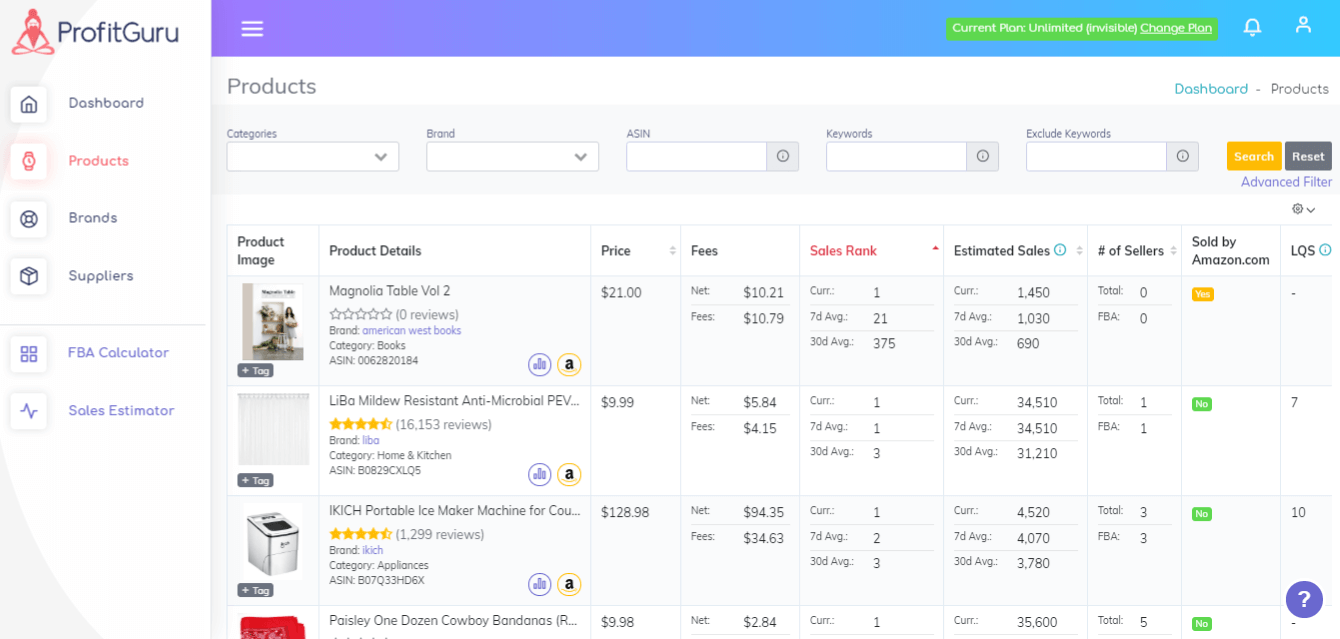Open Amazon icon for Magnolia Table Vol 2
Screen dimensions: 1340x639
[569, 364]
